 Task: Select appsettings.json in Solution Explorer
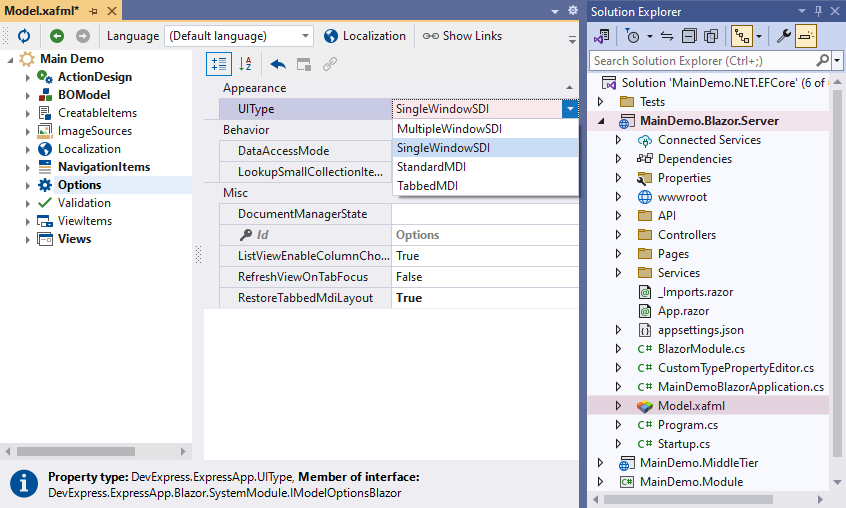coord(700,330)
